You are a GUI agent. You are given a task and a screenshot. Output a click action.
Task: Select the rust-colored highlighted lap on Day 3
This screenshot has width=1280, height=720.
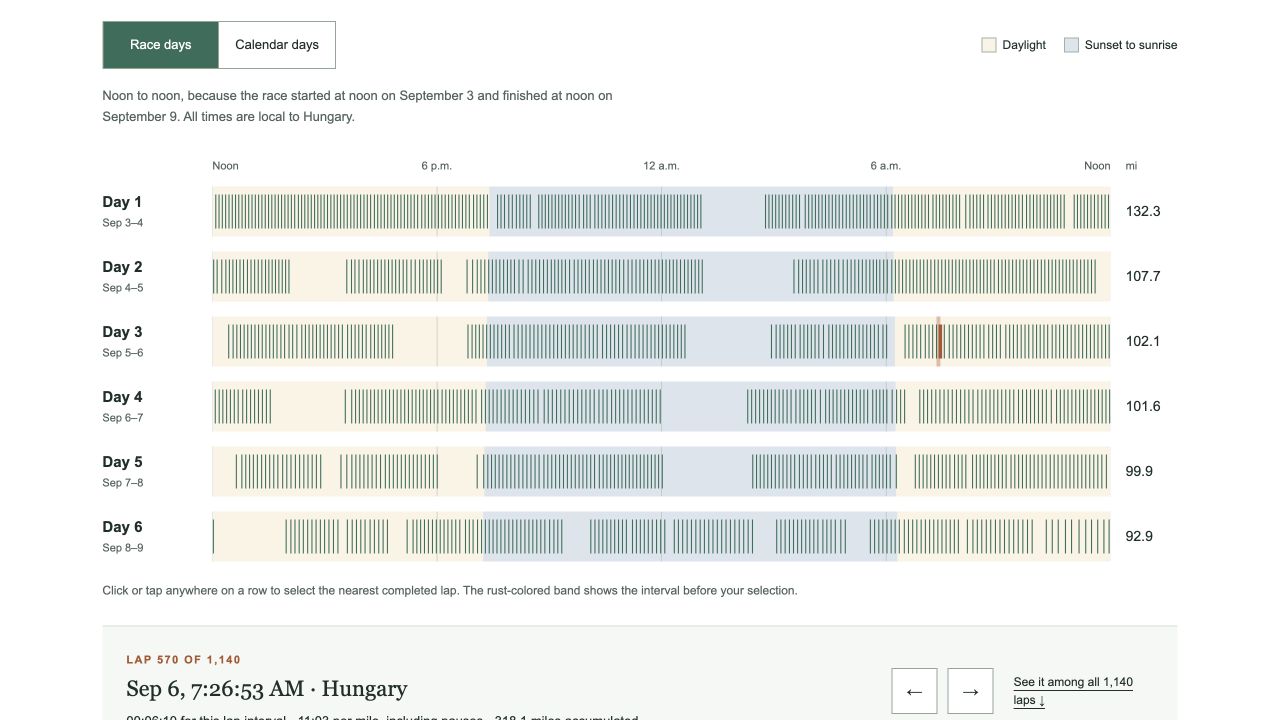[x=939, y=341]
